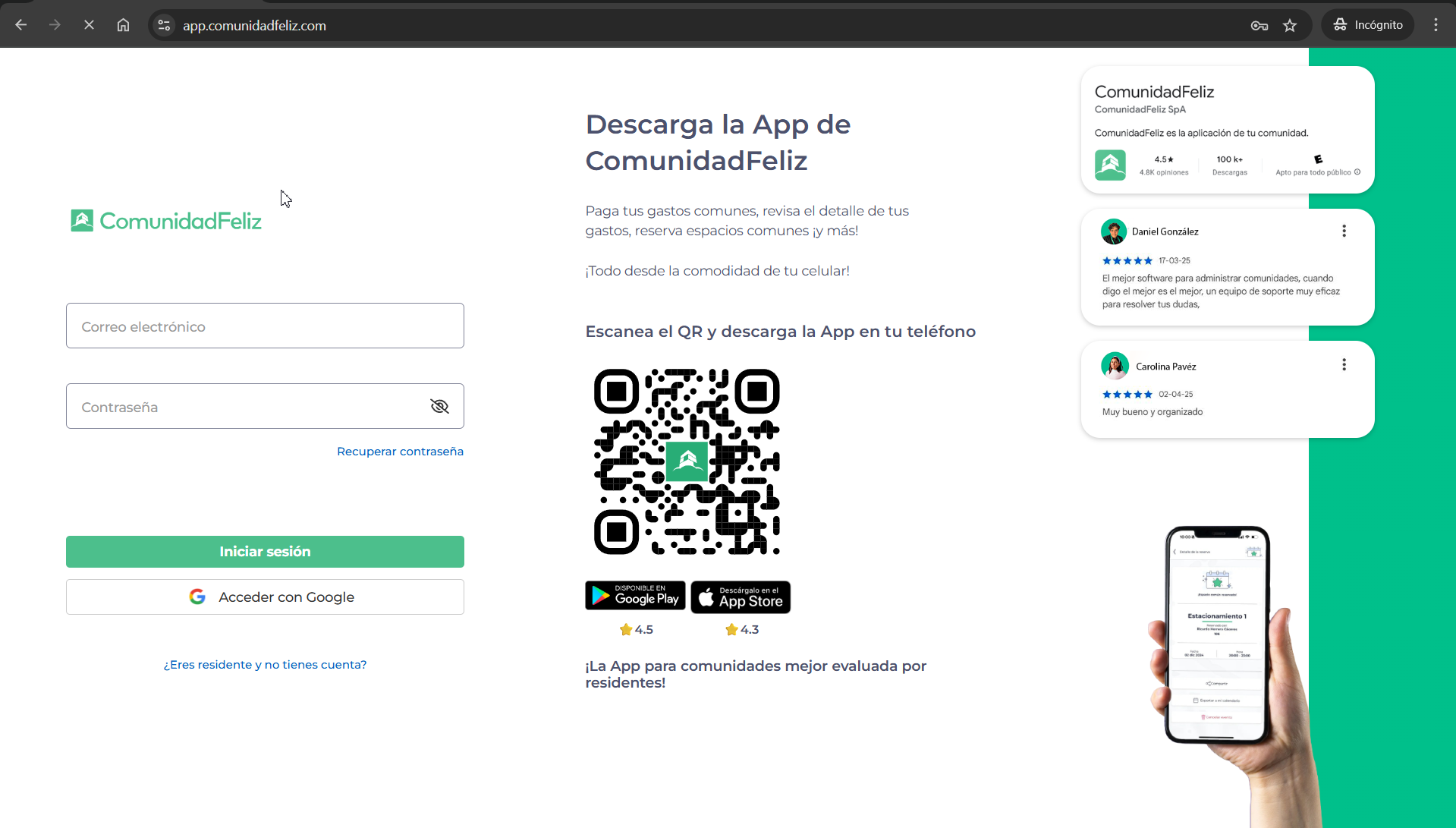The image size is (1456, 828).
Task: Click the browser forward arrow
Action: click(x=55, y=25)
